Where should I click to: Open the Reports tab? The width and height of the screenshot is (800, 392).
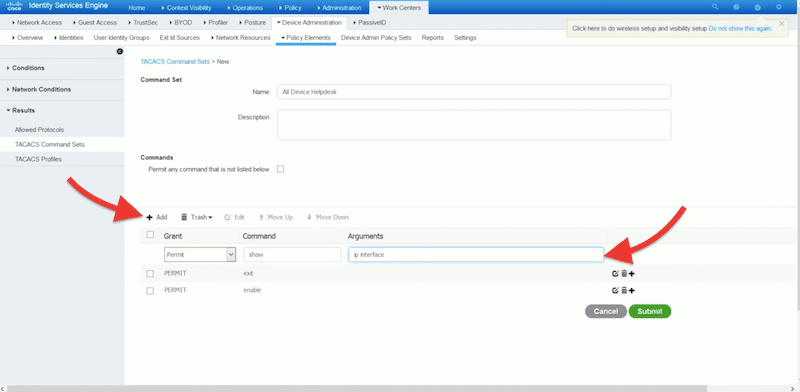[x=433, y=38]
